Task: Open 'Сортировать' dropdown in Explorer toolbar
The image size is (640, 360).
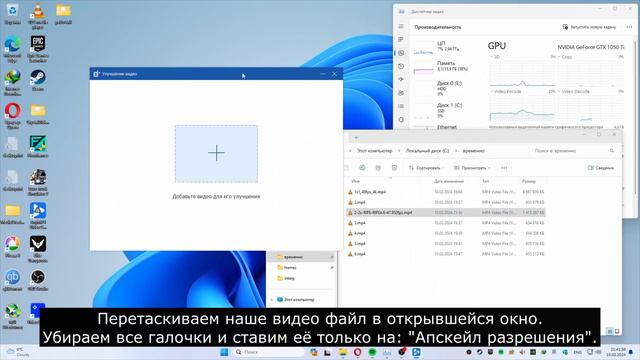Action: (x=427, y=168)
